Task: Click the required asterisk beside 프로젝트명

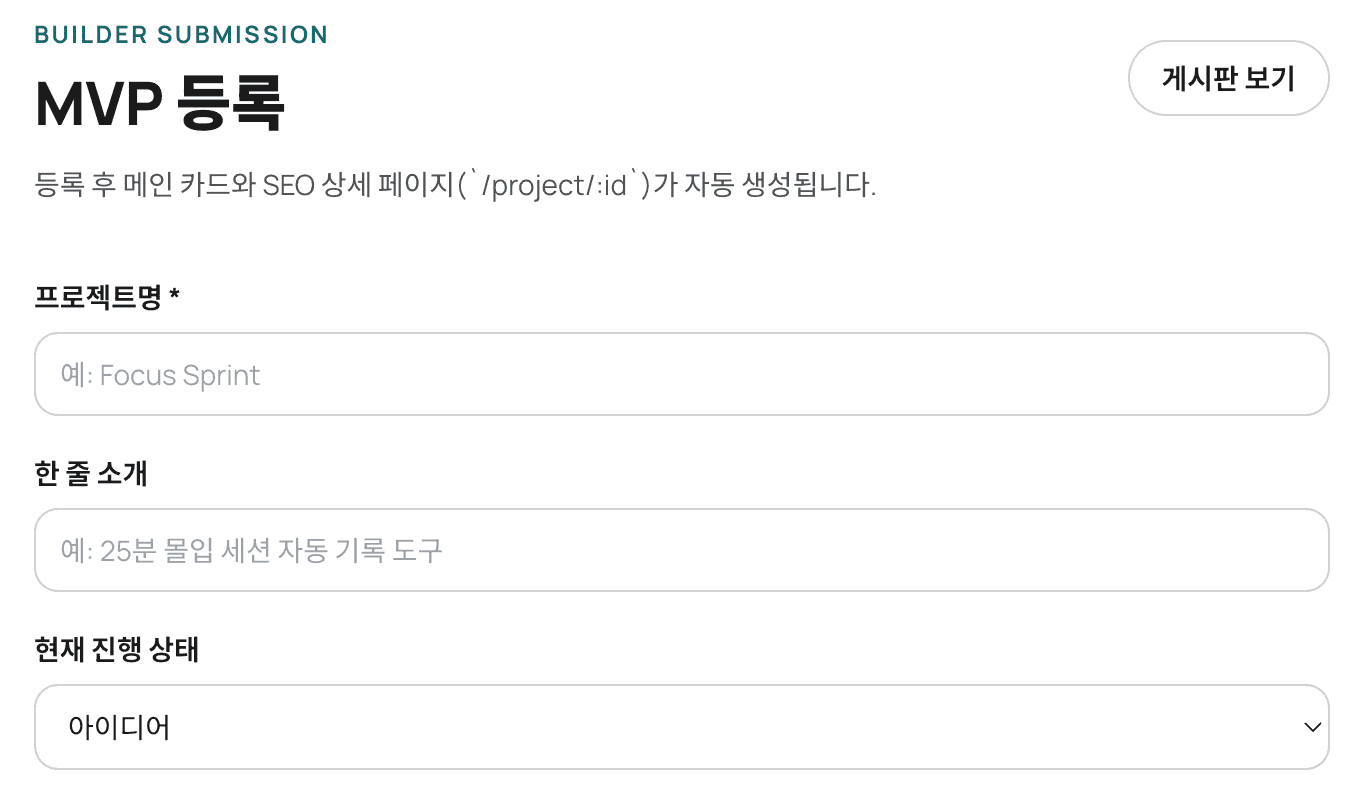Action: 175,296
